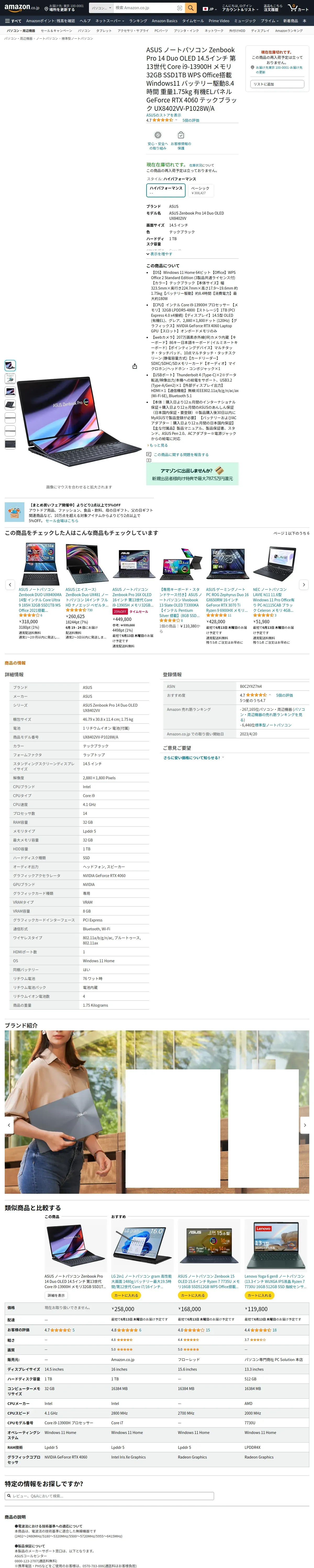Open the 5個の評価 link near title
This screenshot has width=314, height=1568.
(191, 120)
